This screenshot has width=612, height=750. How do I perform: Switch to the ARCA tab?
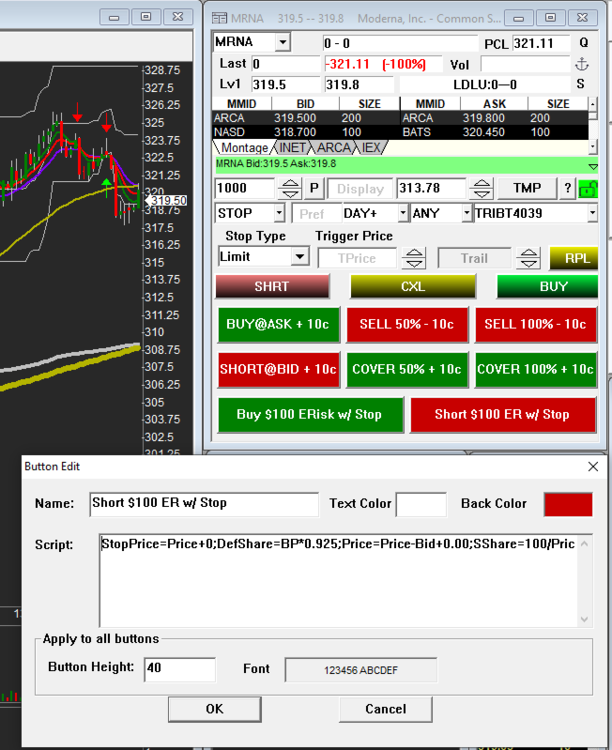click(333, 147)
